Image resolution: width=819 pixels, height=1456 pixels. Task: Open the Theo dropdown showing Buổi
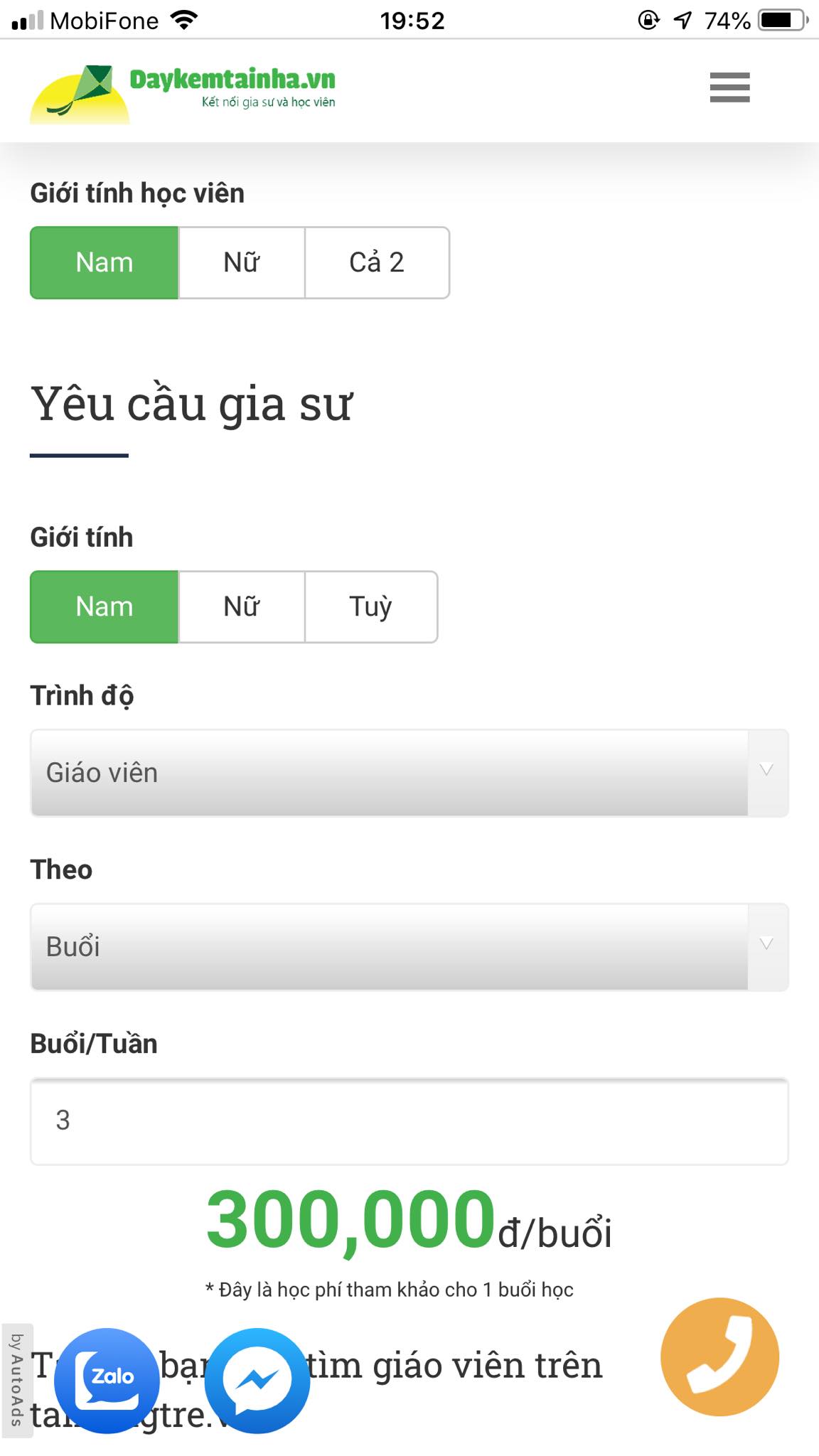pyautogui.click(x=390, y=947)
